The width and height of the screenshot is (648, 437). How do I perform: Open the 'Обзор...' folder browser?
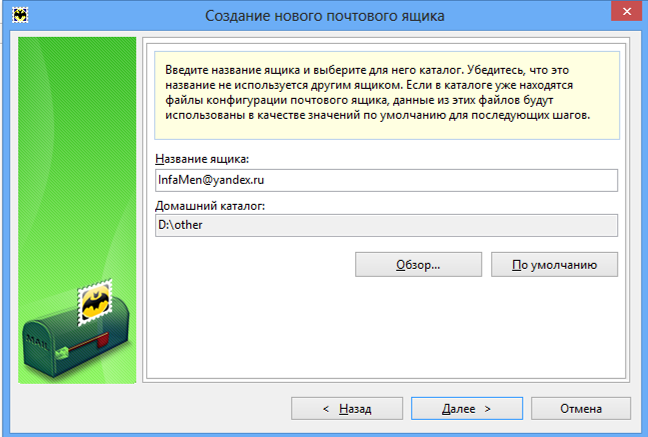tap(418, 265)
